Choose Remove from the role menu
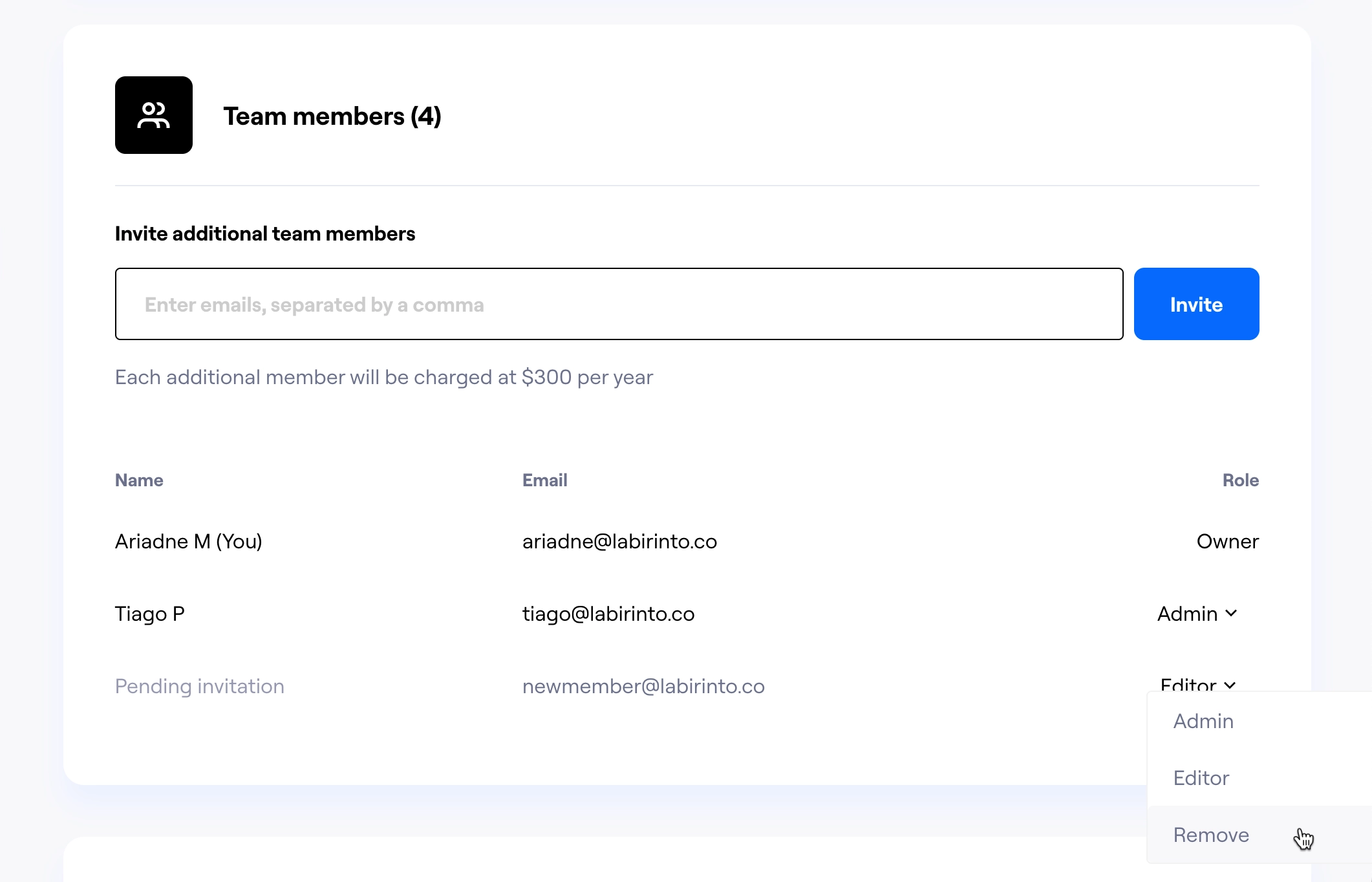Screen dimensions: 1372x882 [1210, 835]
